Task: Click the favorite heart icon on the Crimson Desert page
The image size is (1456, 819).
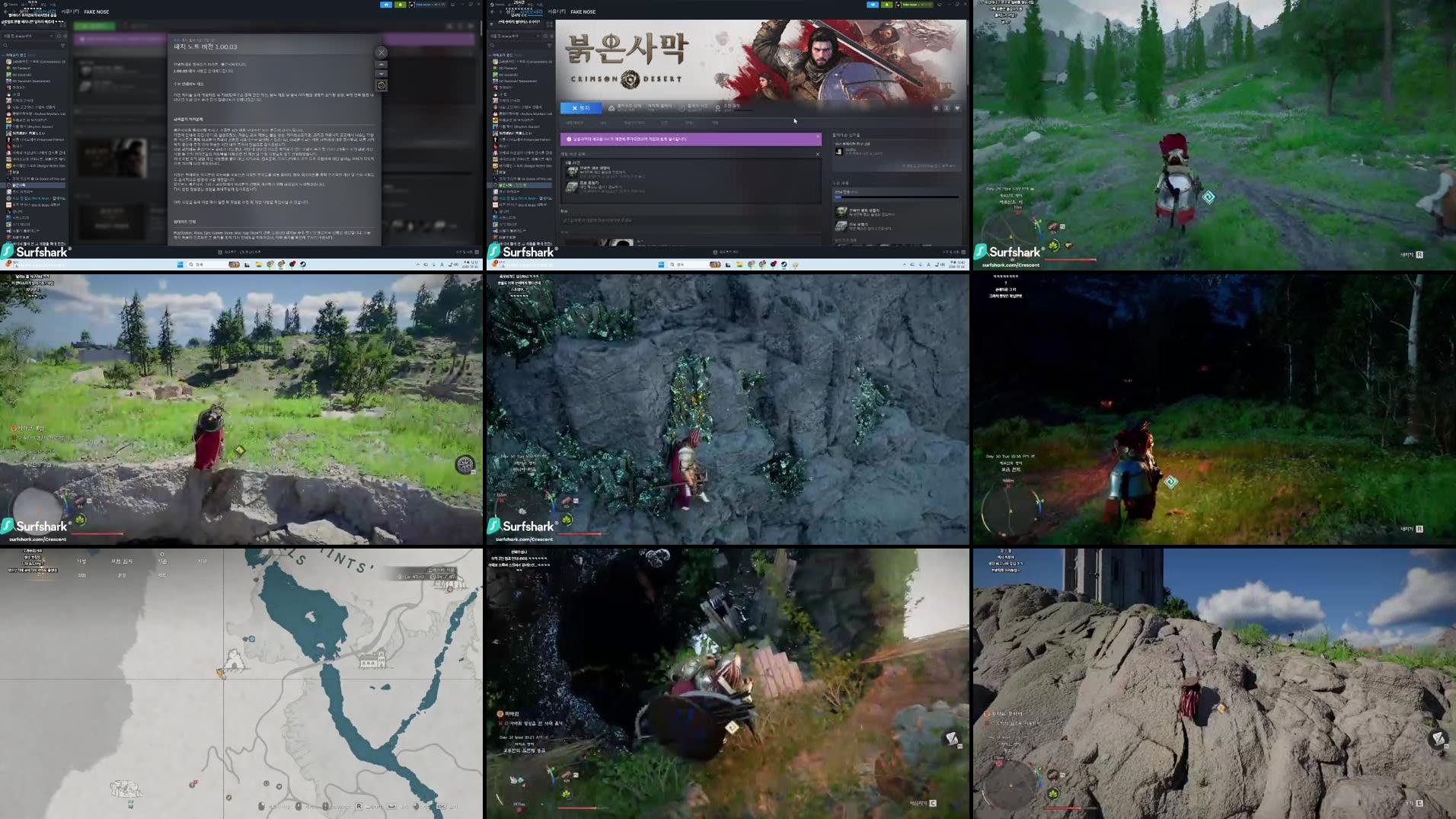Action: pos(957,108)
